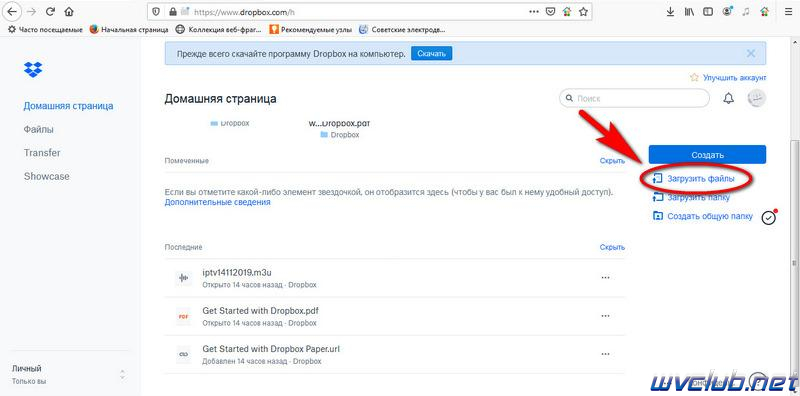Click the Создать button
This screenshot has width=800, height=396.
(x=707, y=155)
